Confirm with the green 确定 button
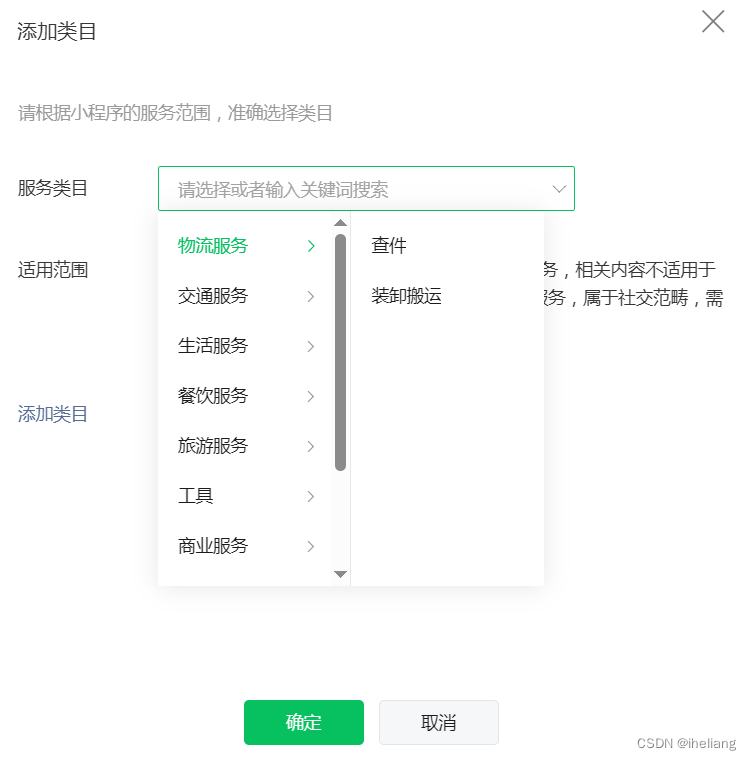 point(304,722)
